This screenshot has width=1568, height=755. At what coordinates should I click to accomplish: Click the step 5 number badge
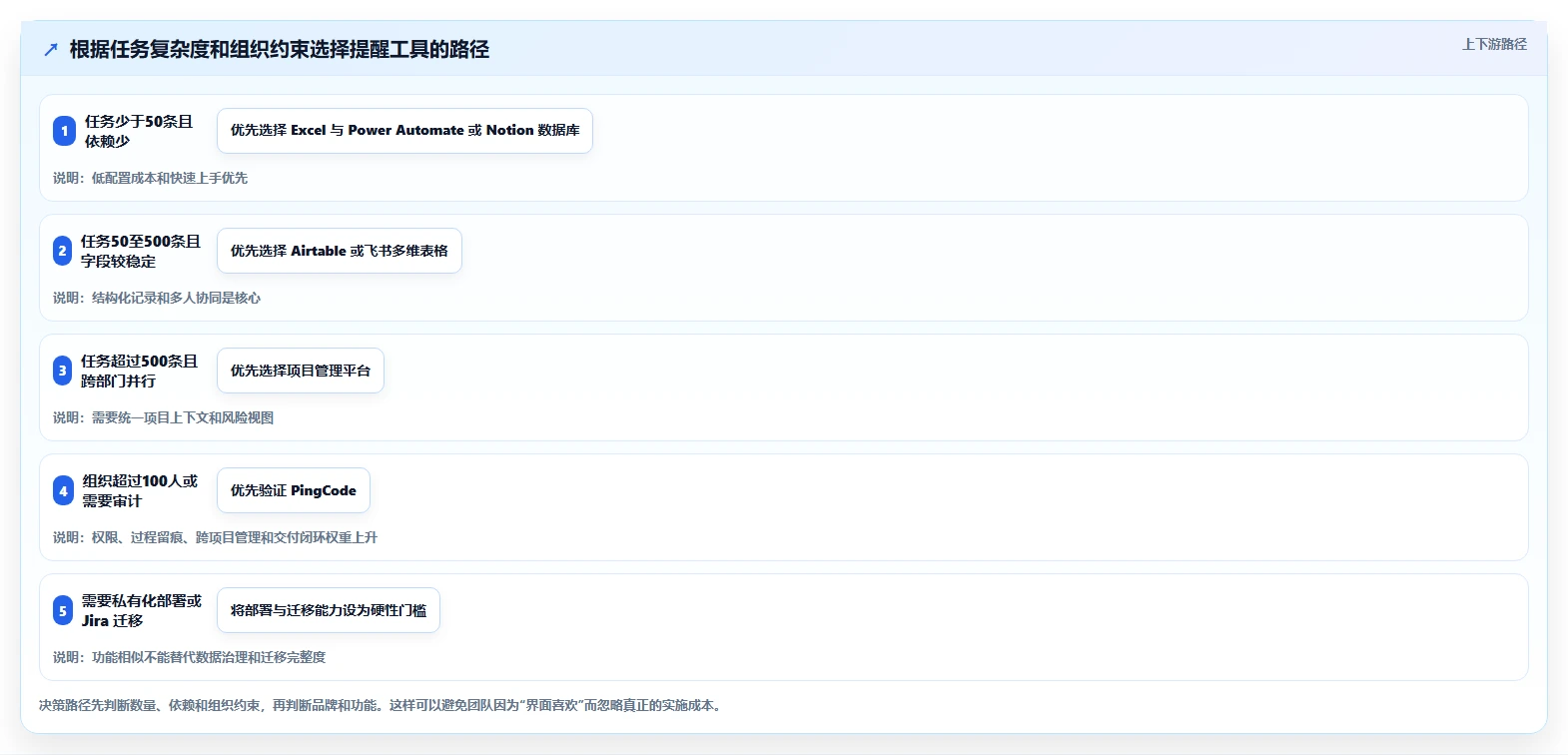62,610
